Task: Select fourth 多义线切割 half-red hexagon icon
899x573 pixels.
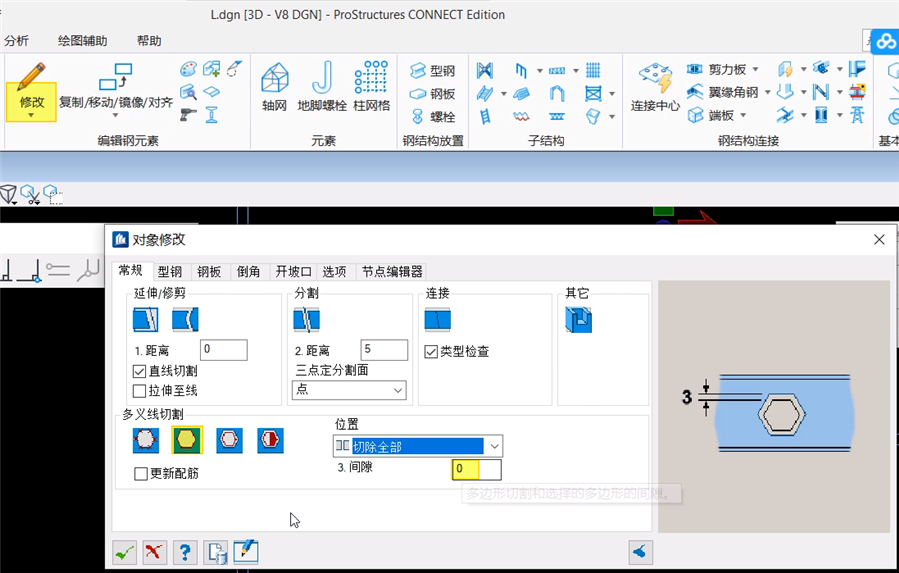Action: pos(270,440)
